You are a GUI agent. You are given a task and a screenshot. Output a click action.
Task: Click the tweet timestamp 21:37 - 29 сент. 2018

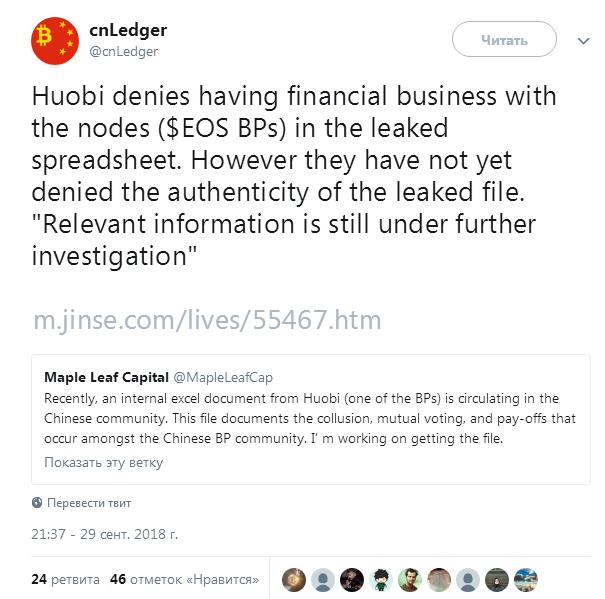105,535
